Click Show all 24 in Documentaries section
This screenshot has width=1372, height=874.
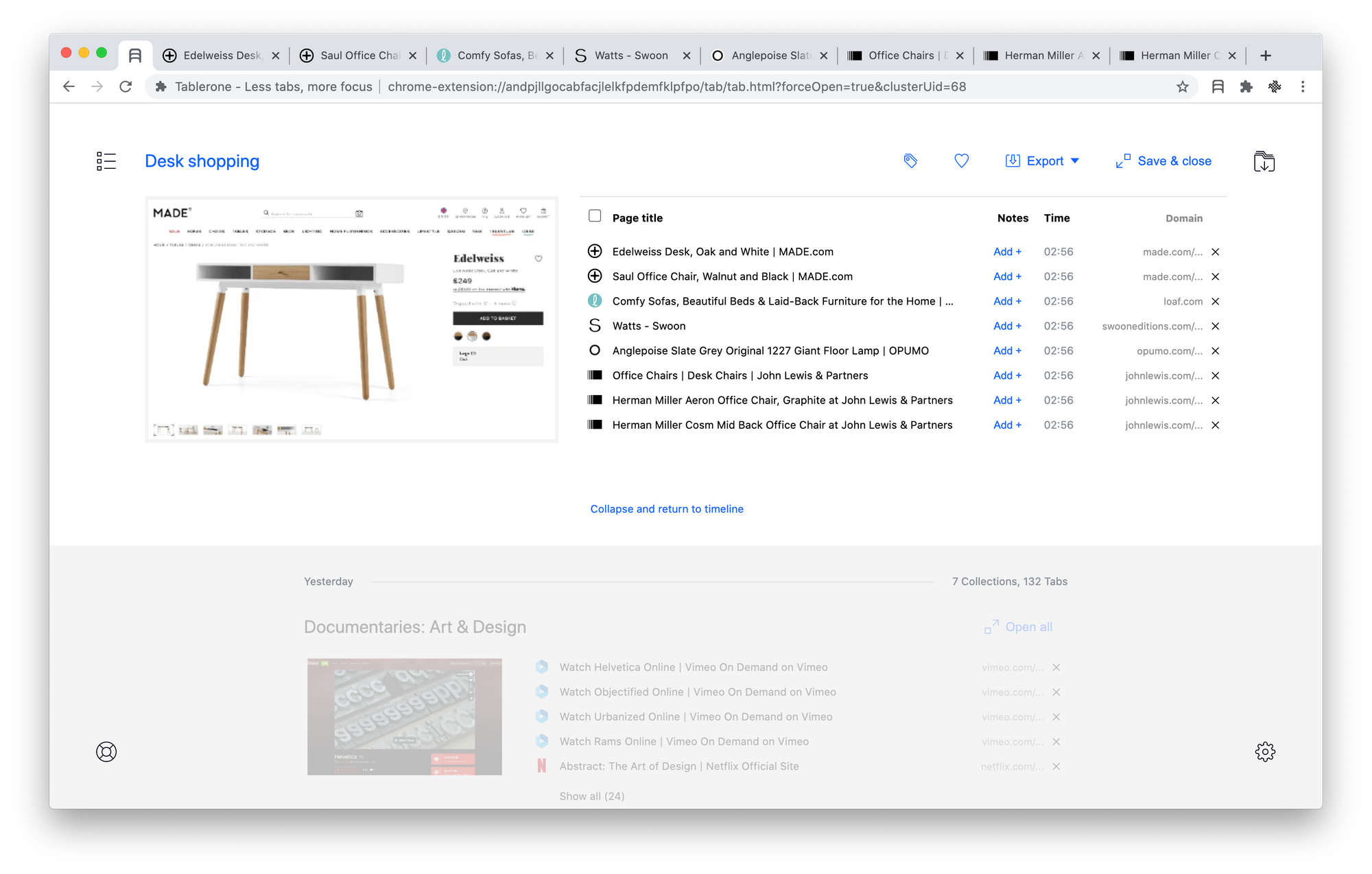point(592,795)
